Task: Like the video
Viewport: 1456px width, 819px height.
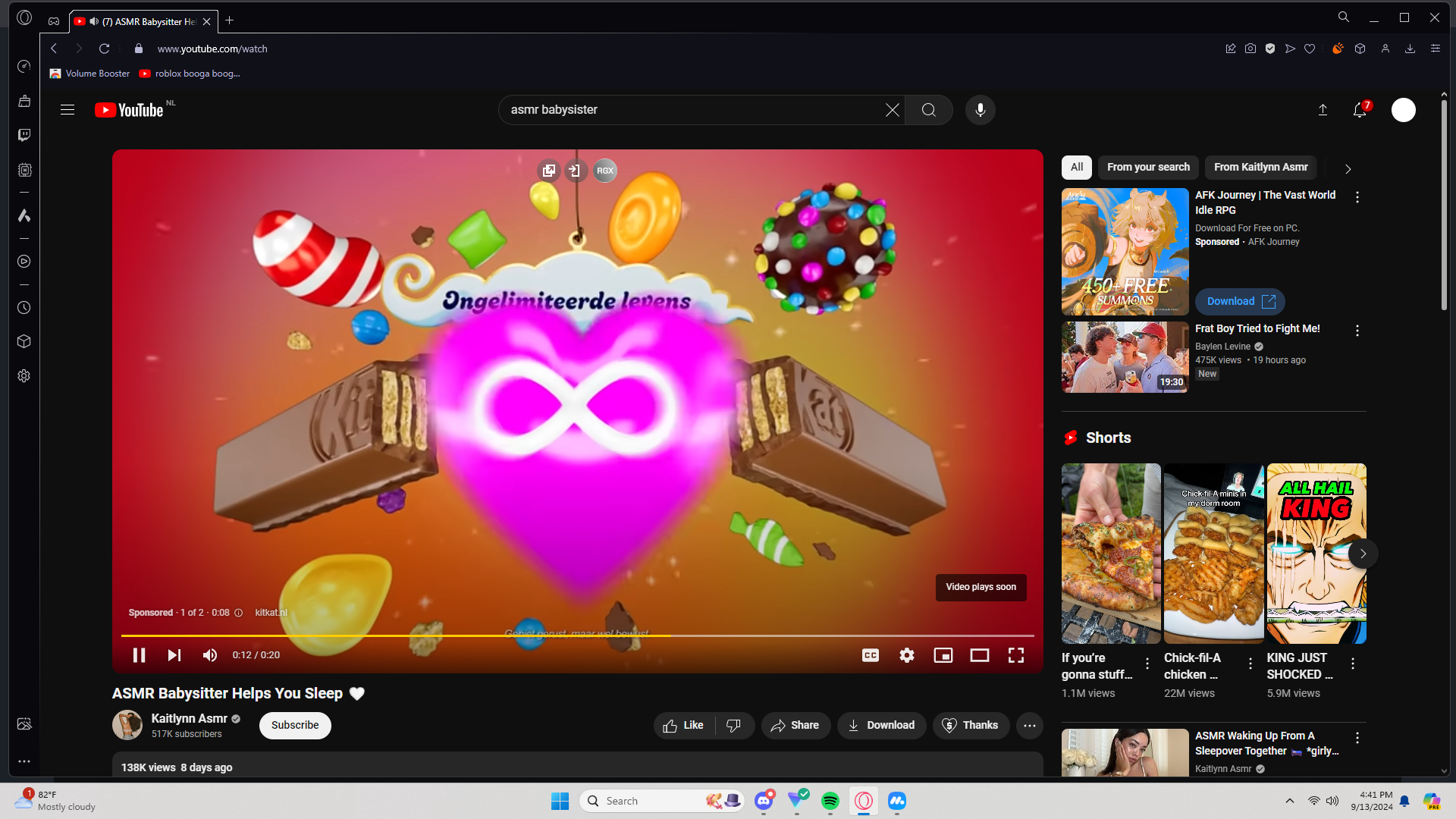Action: (683, 726)
